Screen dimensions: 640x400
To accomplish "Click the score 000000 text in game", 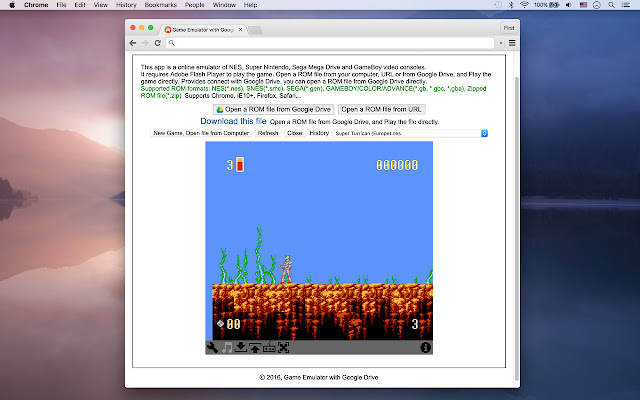I will tap(397, 165).
